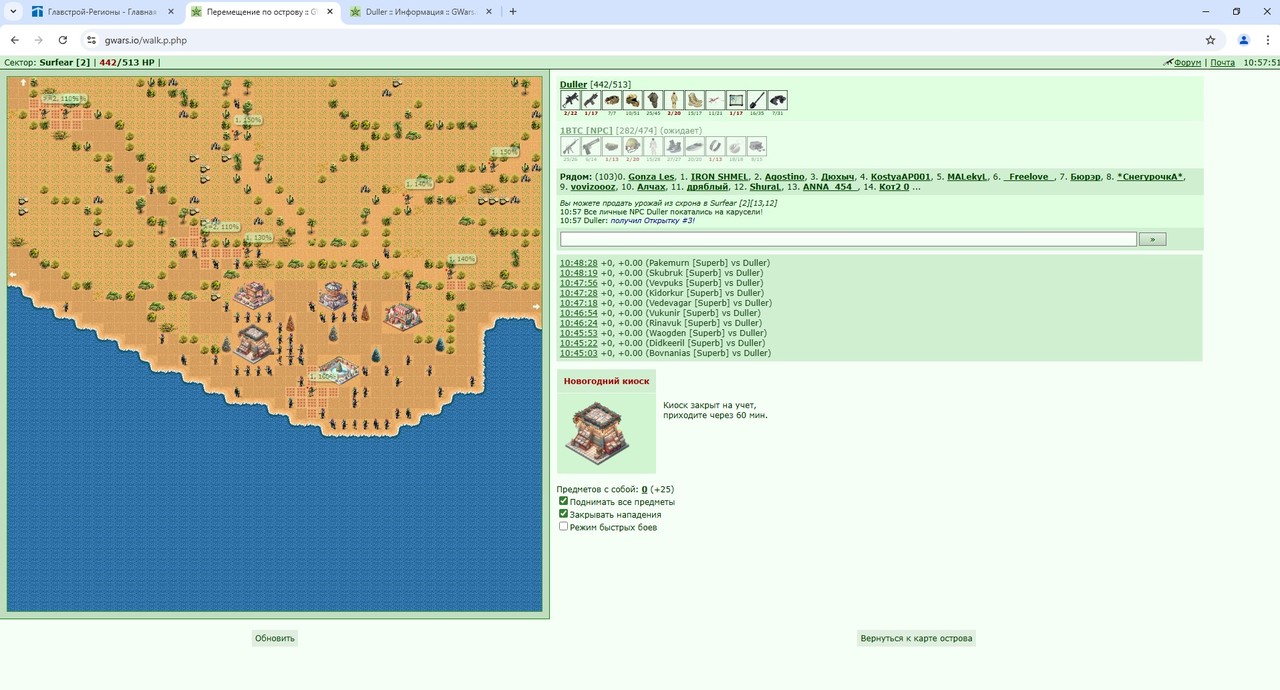Open the browser tab search dropdown arrow

(x=12, y=12)
